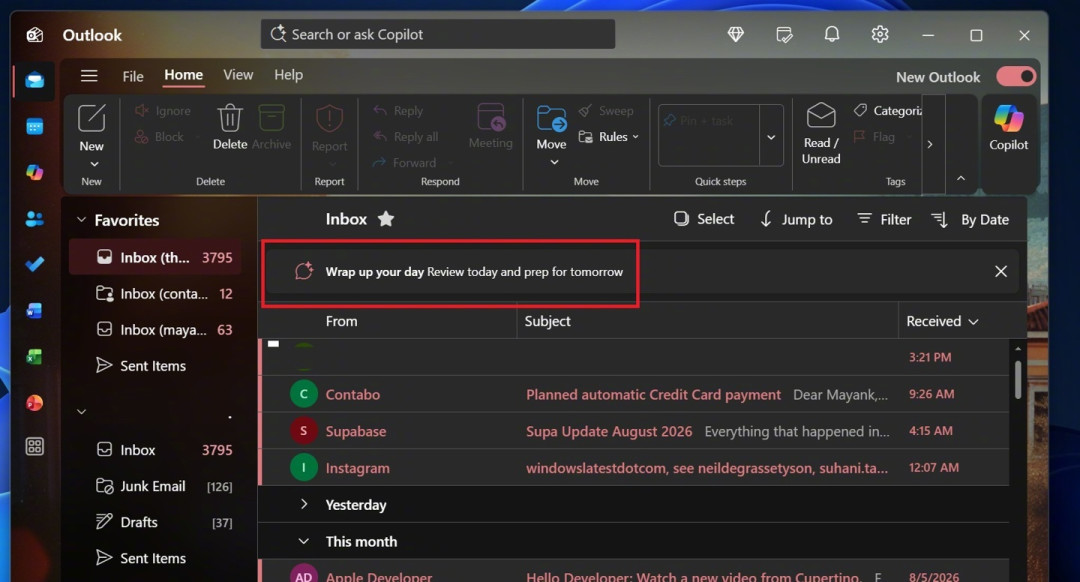Screen dimensions: 1080x582
Task: Click the Archive ribbon button
Action: (271, 127)
